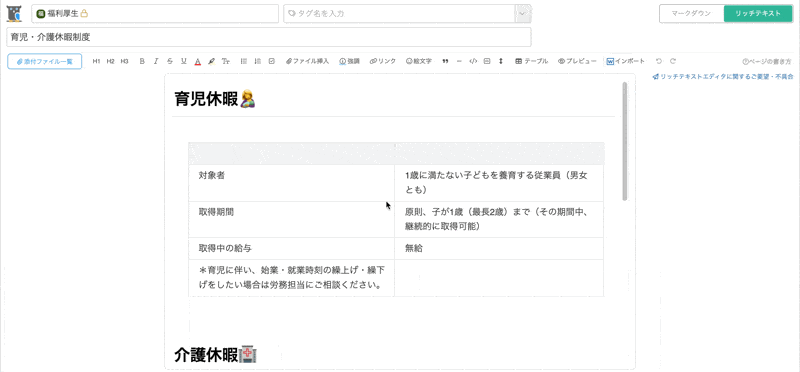This screenshot has width=800, height=372.
Task: Switch to リッチテキスト editor mode
Action: click(758, 14)
